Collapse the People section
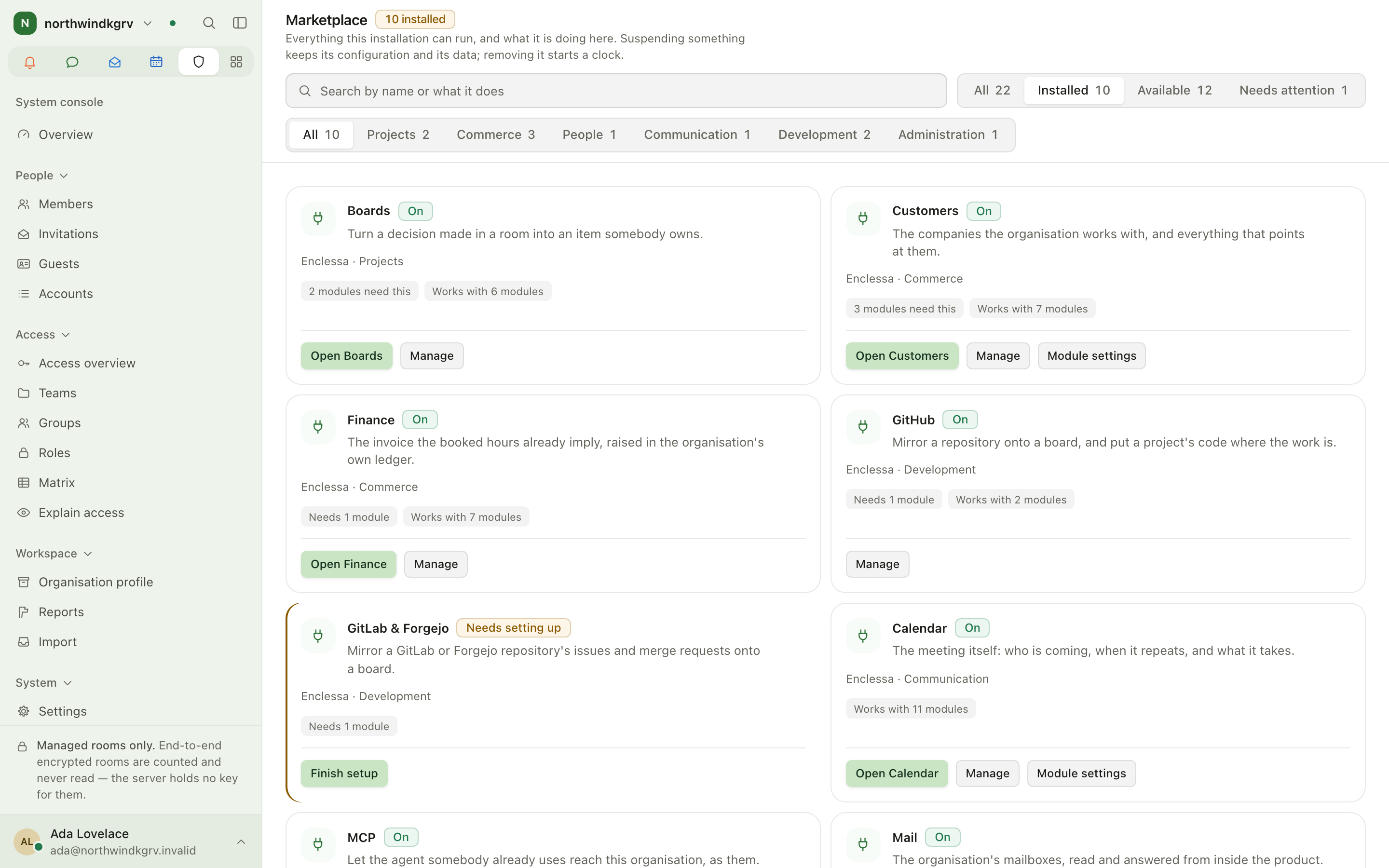Viewport: 1389px width, 868px height. pyautogui.click(x=42, y=175)
